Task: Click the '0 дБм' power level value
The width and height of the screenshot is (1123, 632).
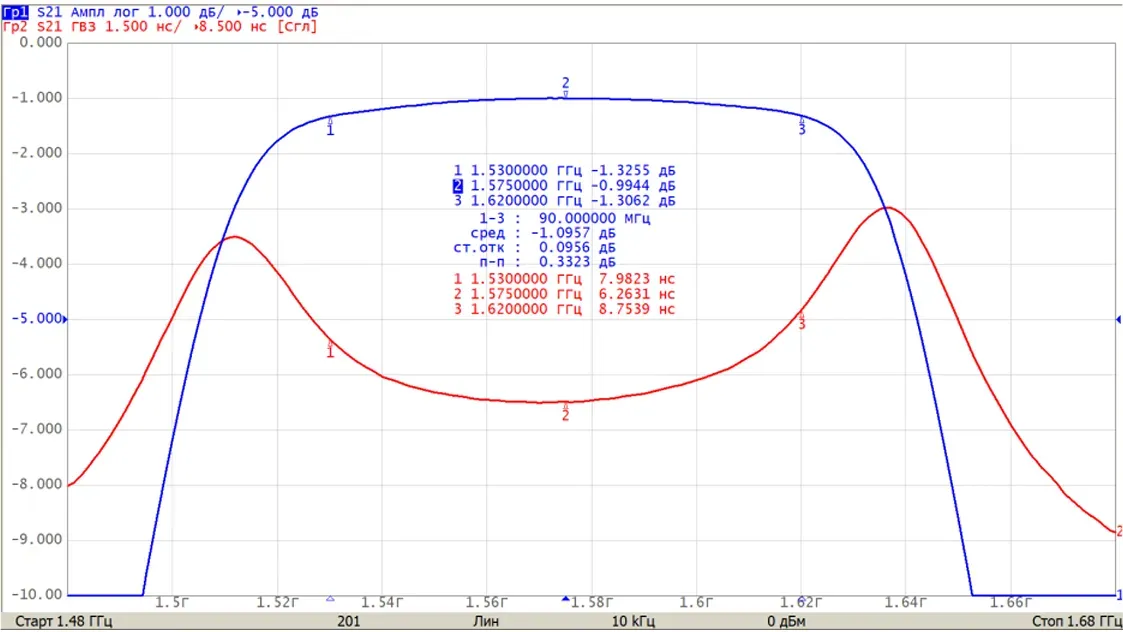Action: pyautogui.click(x=786, y=621)
